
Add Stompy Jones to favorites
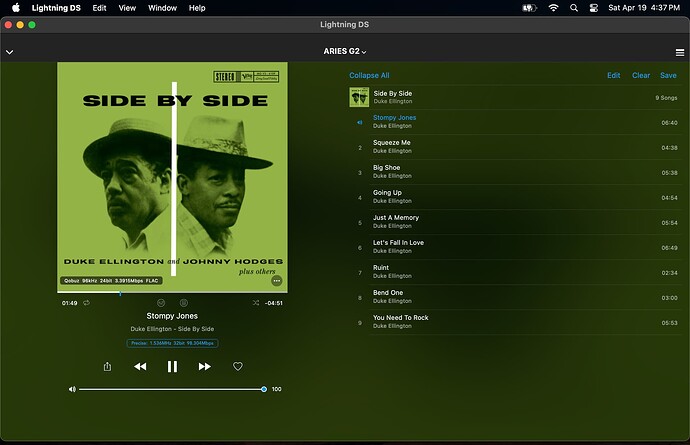(238, 366)
